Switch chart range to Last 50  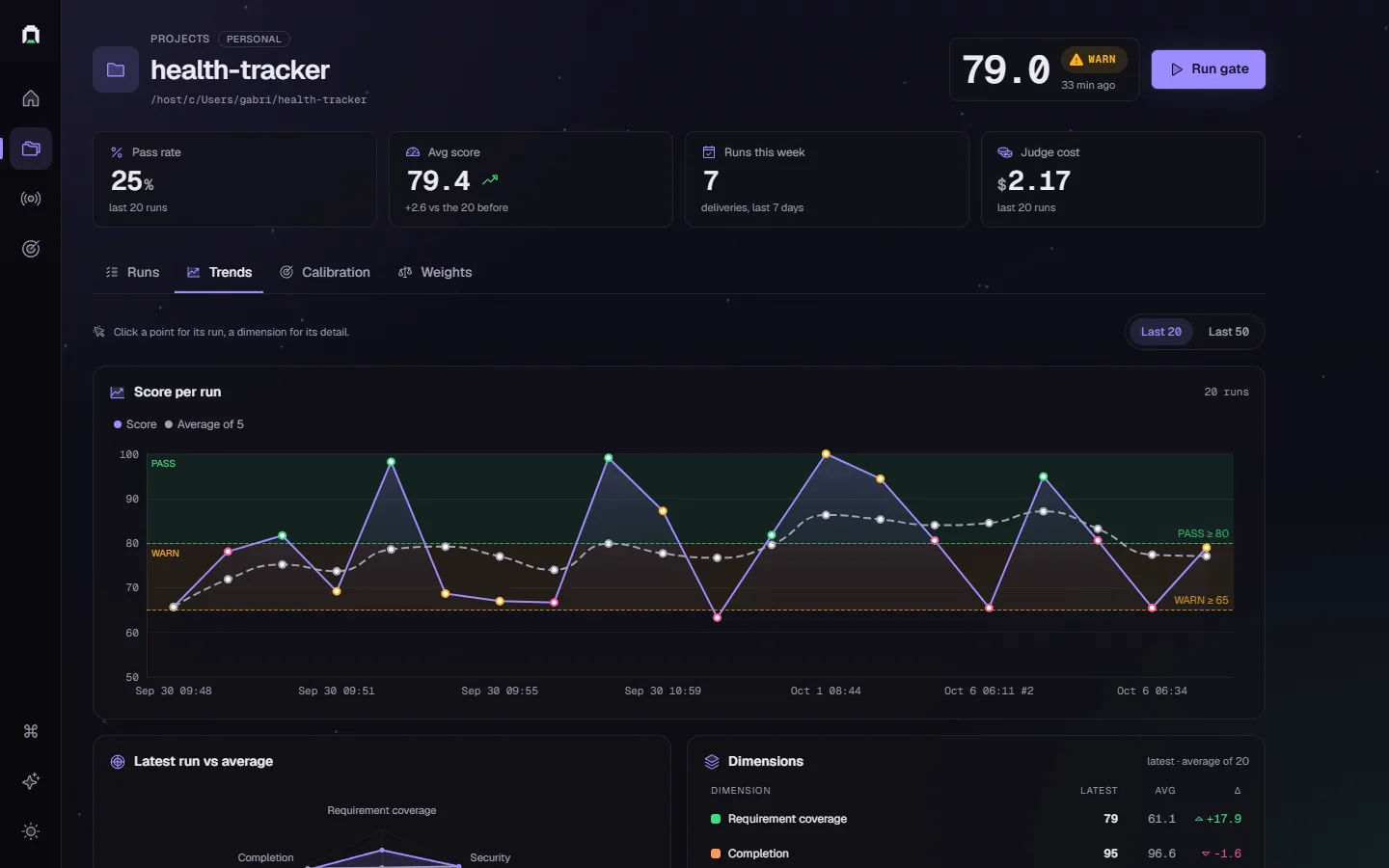1229,332
